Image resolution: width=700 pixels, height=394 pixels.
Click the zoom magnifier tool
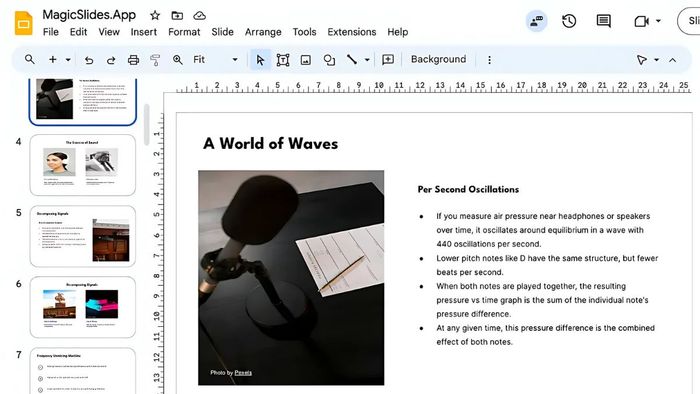tap(178, 60)
